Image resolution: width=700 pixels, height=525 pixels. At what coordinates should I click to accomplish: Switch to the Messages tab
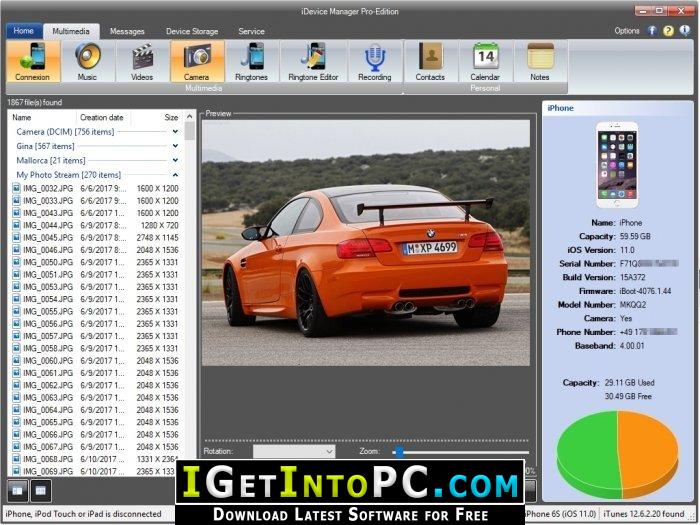[127, 31]
